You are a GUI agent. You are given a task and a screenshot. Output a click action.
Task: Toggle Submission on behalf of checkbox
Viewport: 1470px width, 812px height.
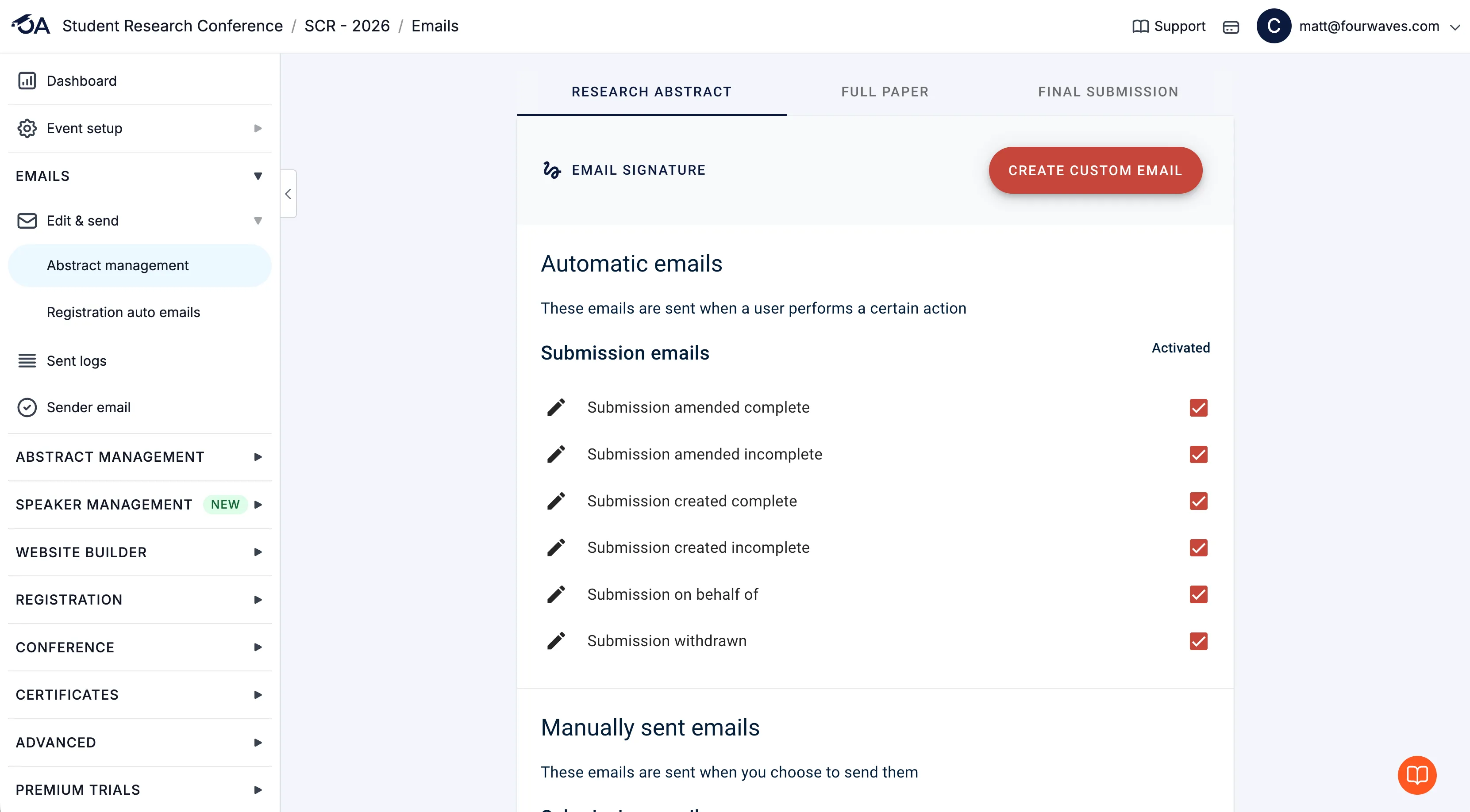coord(1198,595)
